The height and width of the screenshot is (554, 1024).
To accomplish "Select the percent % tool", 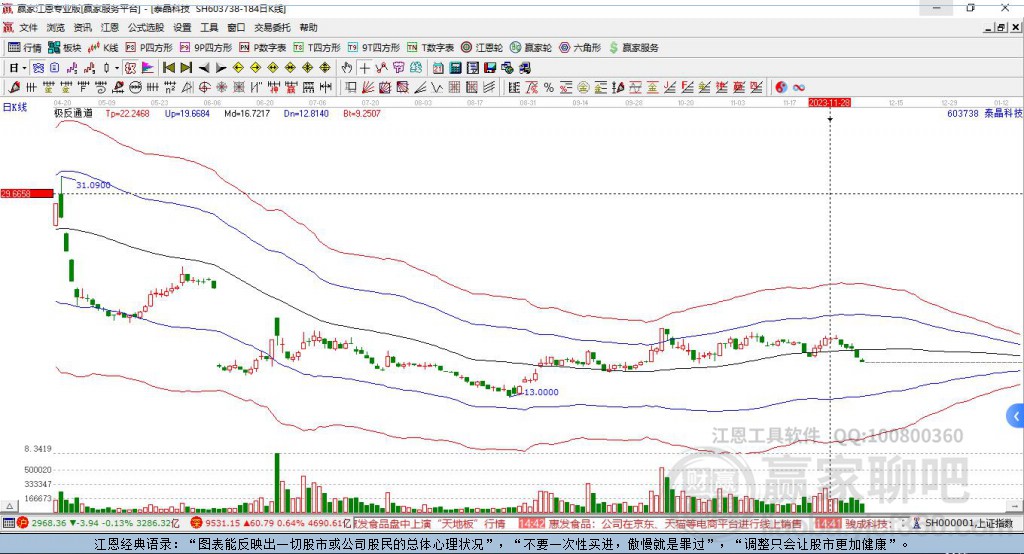I will click(549, 88).
